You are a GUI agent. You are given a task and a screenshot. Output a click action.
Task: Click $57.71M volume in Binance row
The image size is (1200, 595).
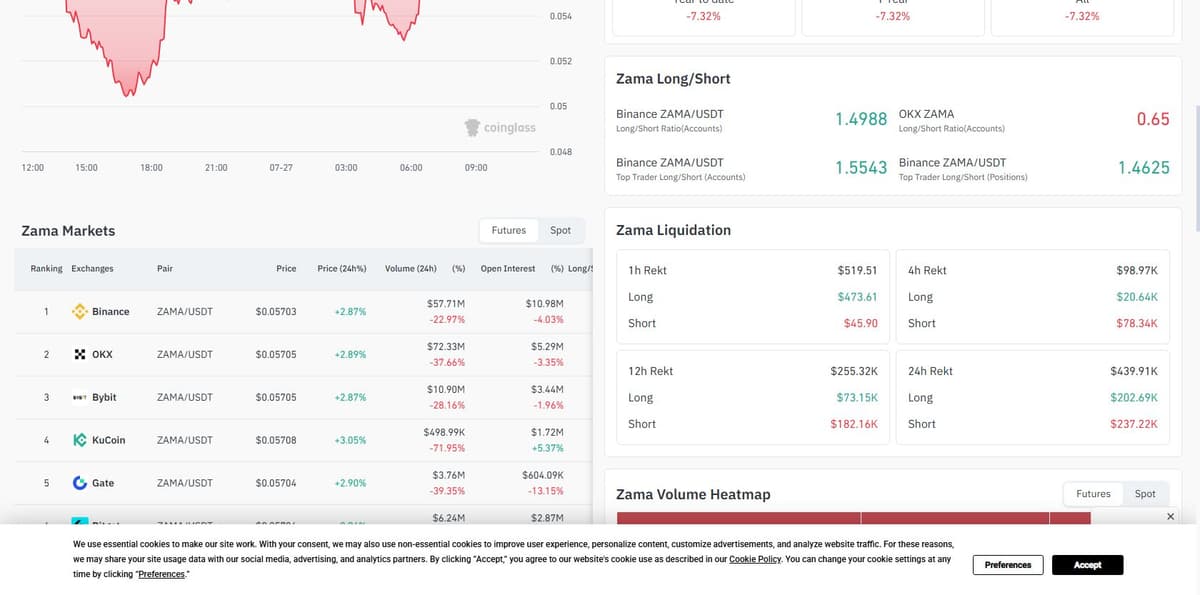pos(446,303)
